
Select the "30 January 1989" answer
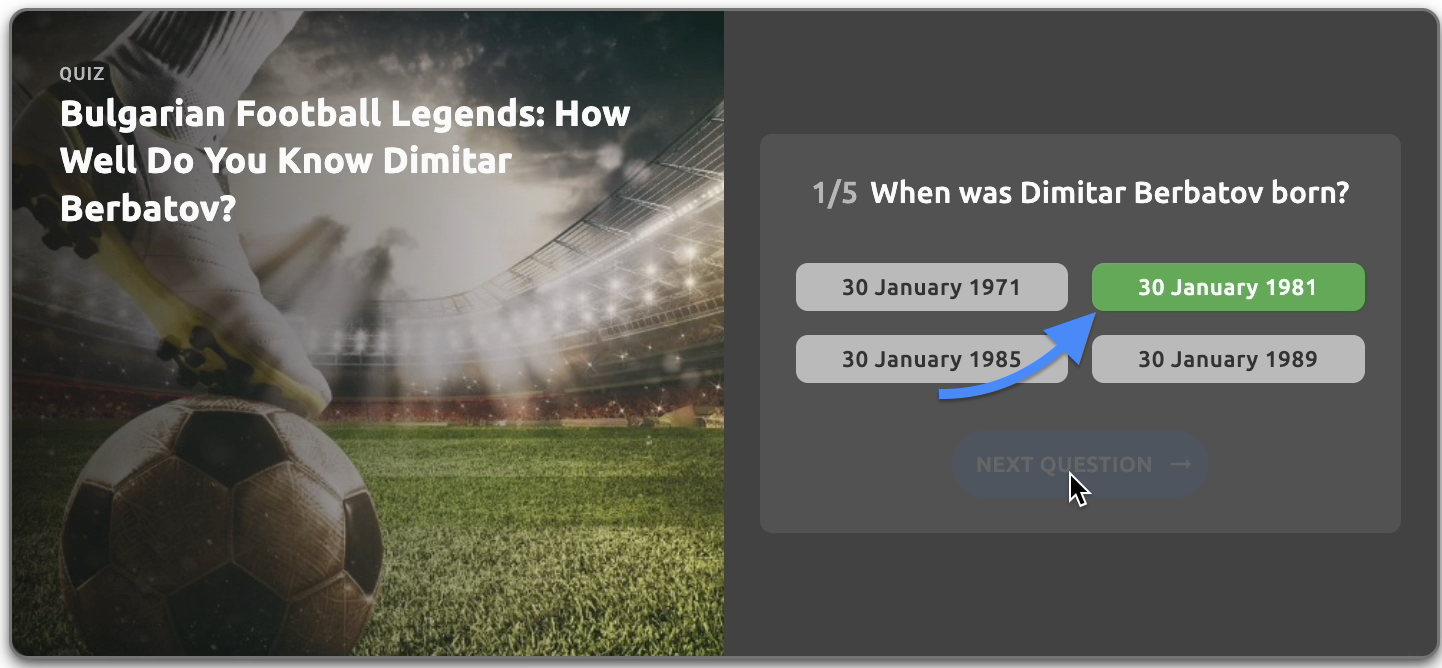[1227, 359]
